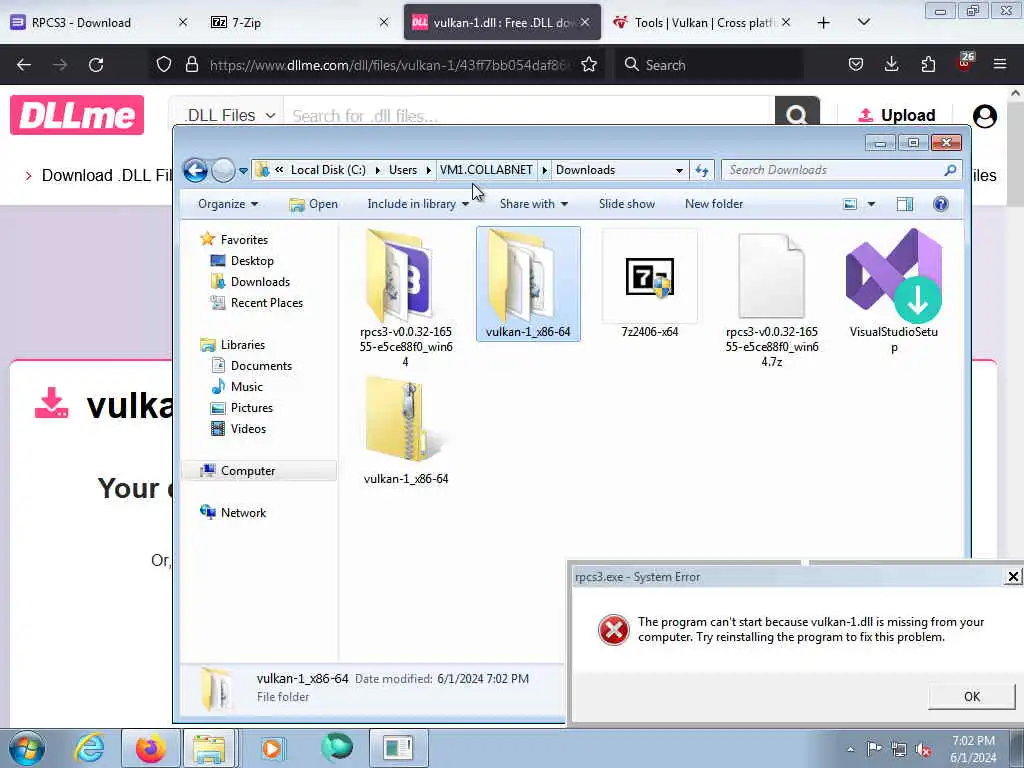
Task: Bookmark this page with star icon
Action: [589, 64]
